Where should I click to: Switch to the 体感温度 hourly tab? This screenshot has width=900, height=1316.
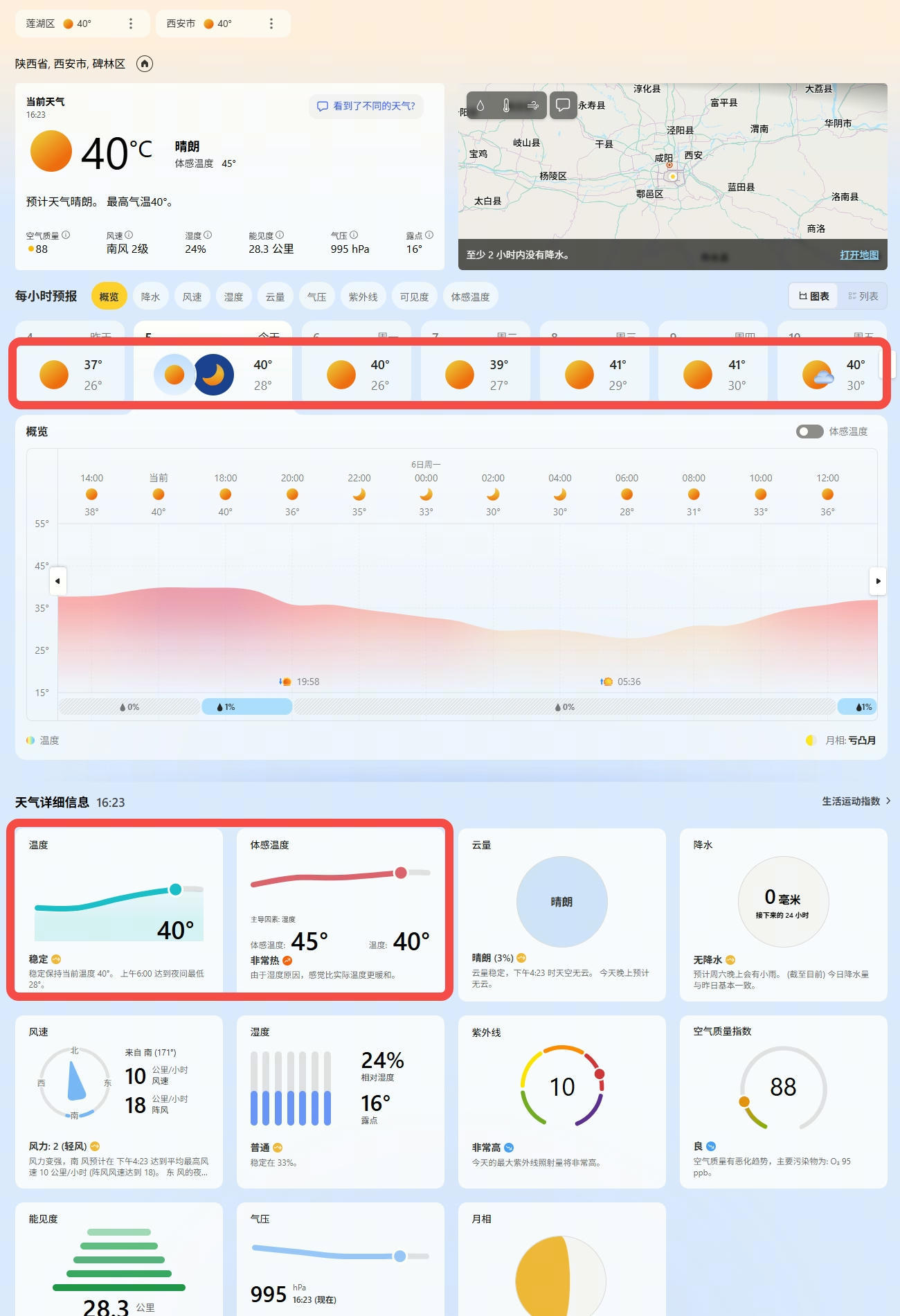tap(470, 296)
